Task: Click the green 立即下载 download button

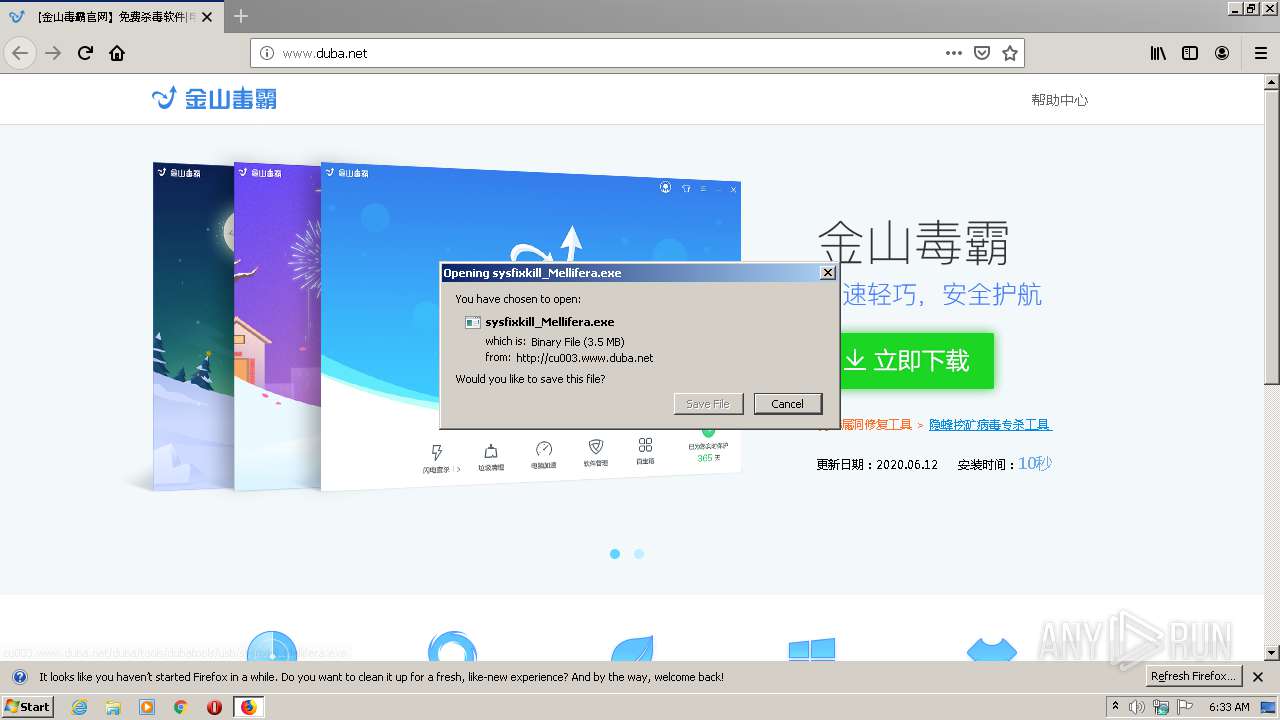Action: 916,361
